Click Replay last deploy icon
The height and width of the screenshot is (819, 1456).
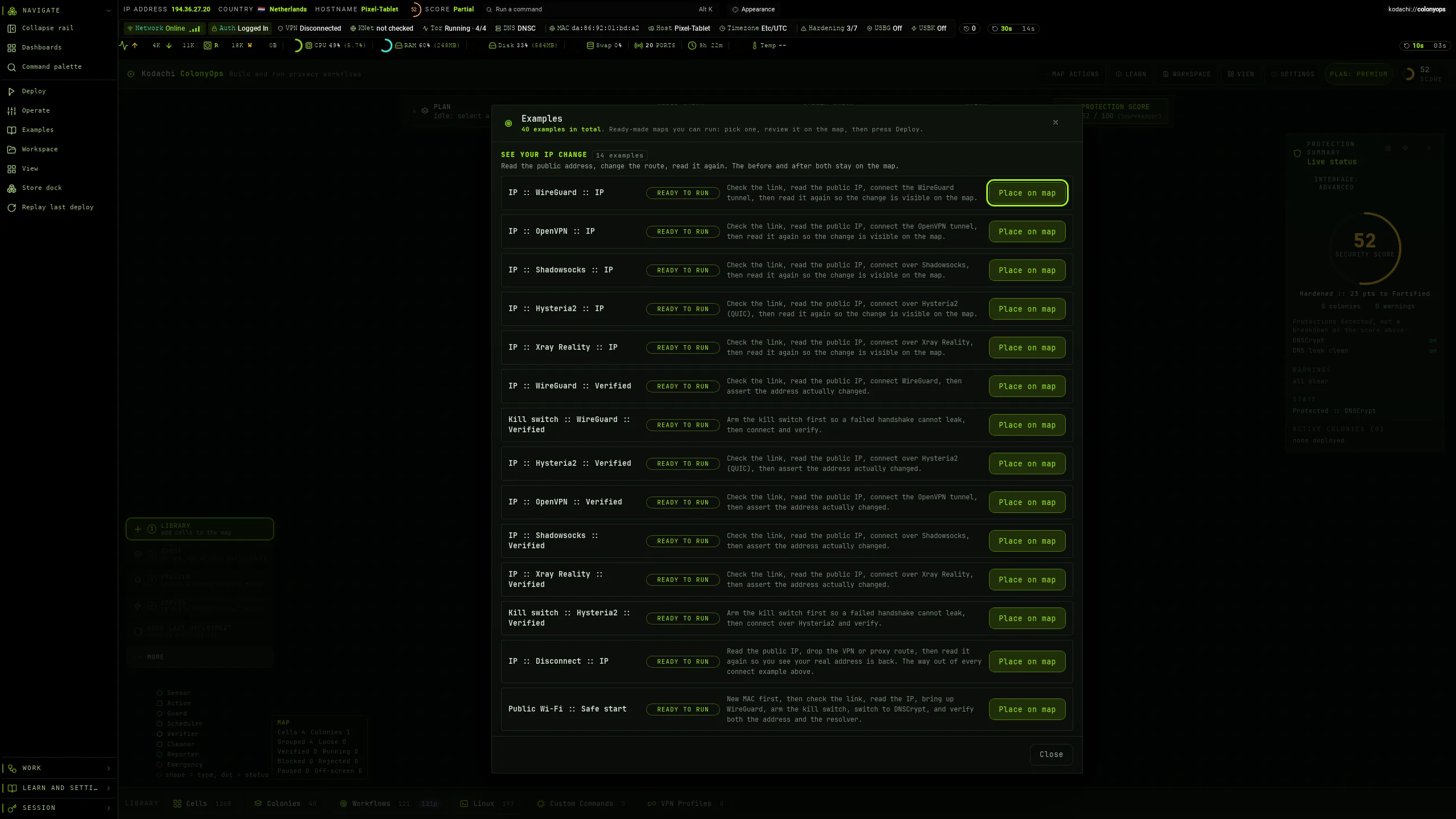pos(11,208)
